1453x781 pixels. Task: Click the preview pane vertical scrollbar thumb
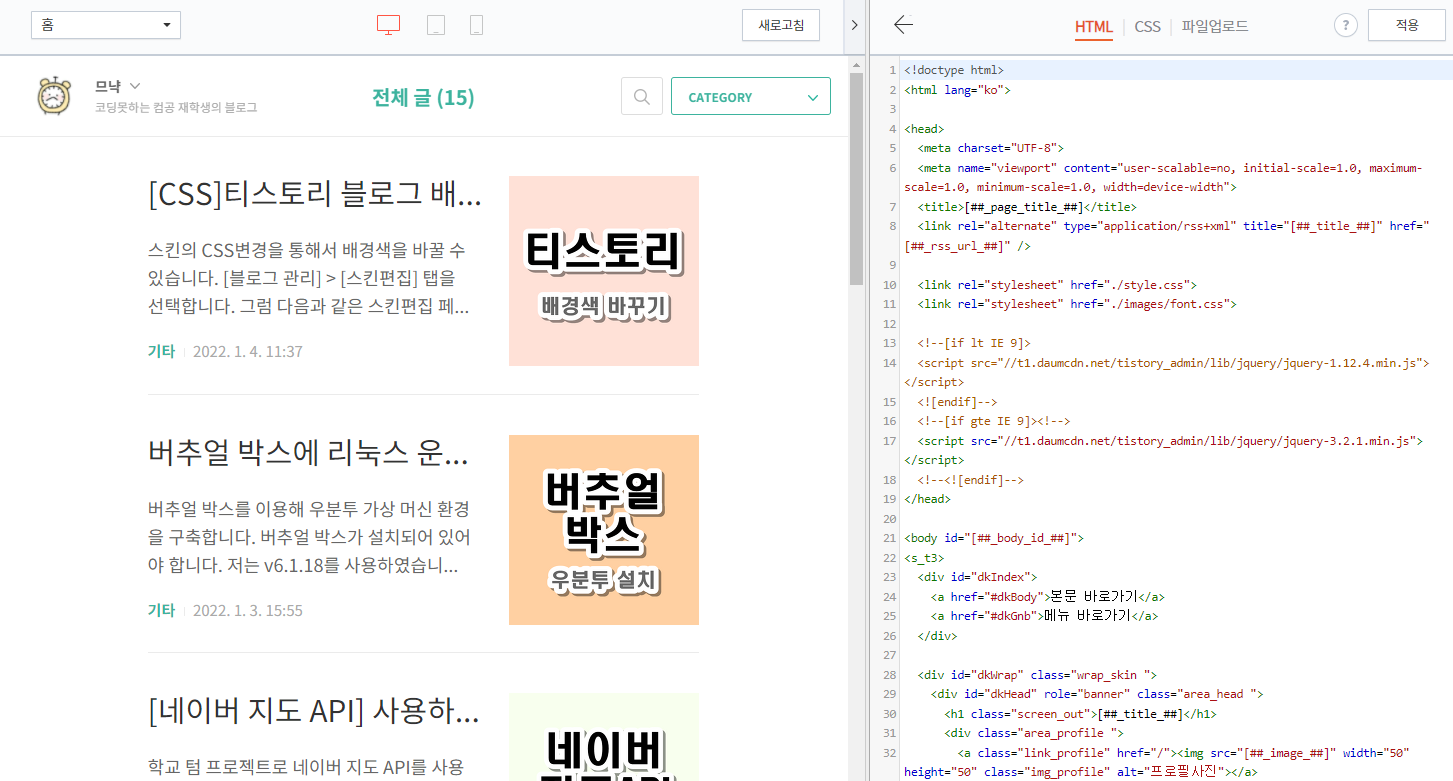[x=856, y=178]
